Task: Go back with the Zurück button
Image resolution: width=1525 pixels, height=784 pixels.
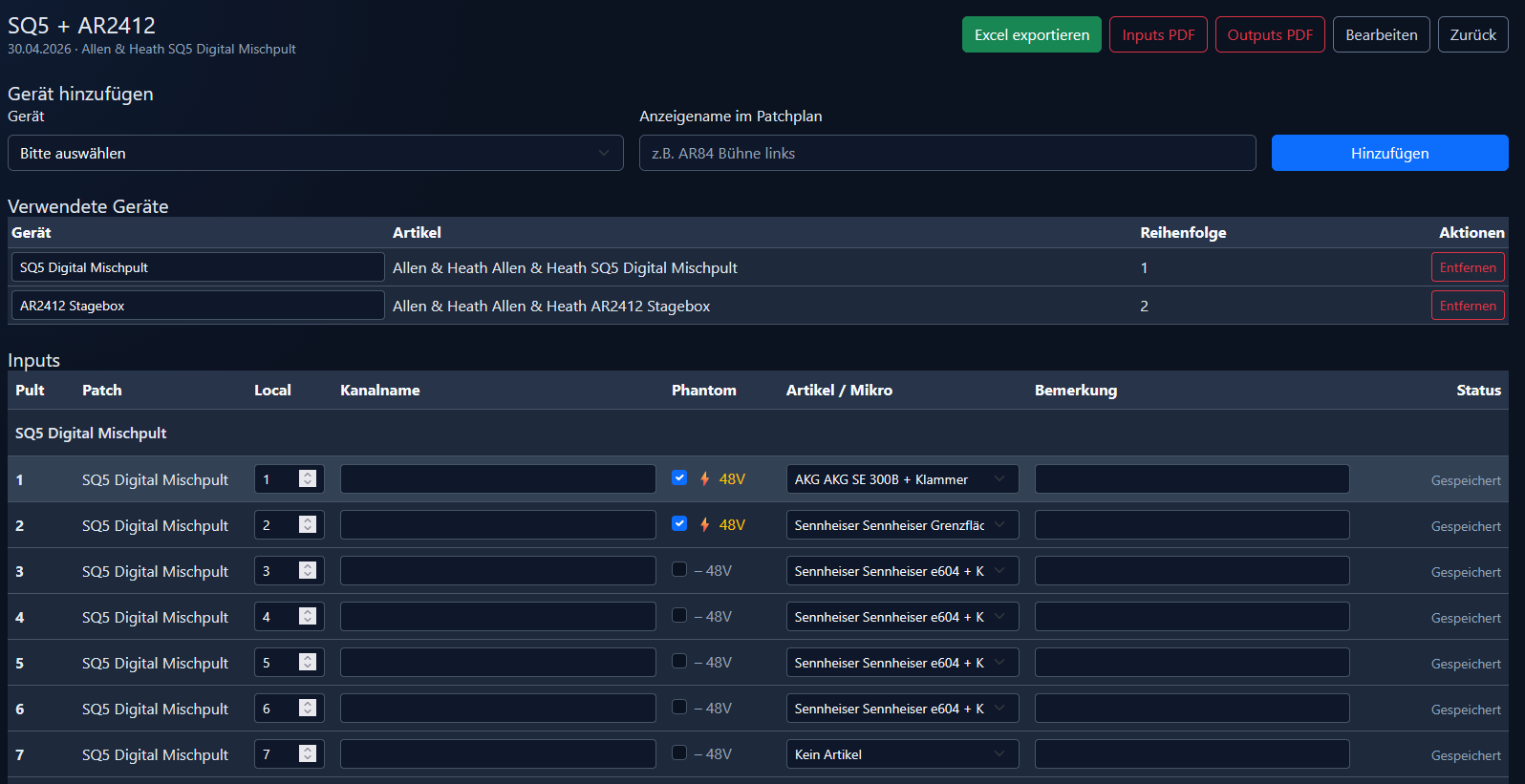Action: (1473, 34)
